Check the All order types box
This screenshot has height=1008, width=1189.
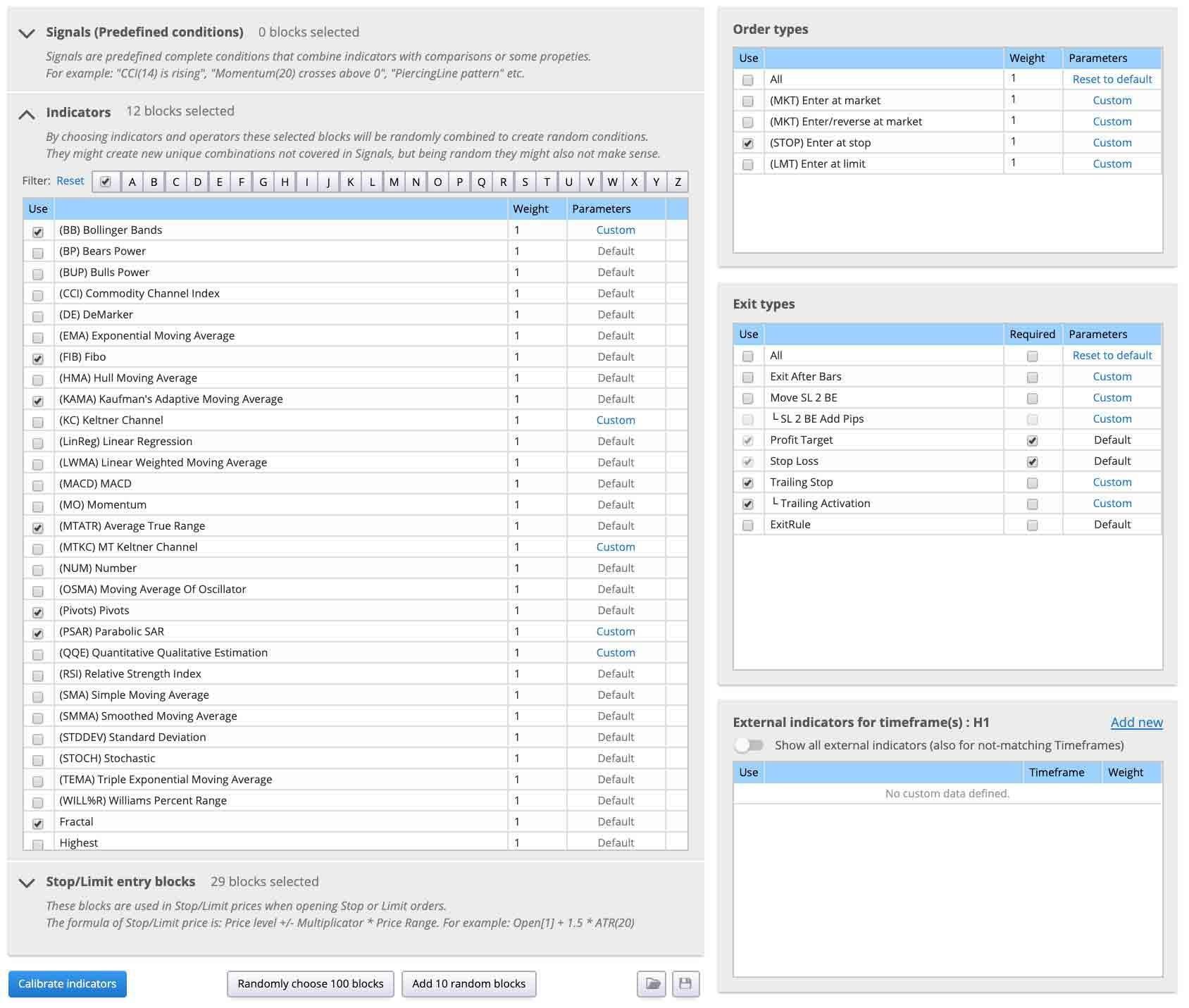pos(748,80)
